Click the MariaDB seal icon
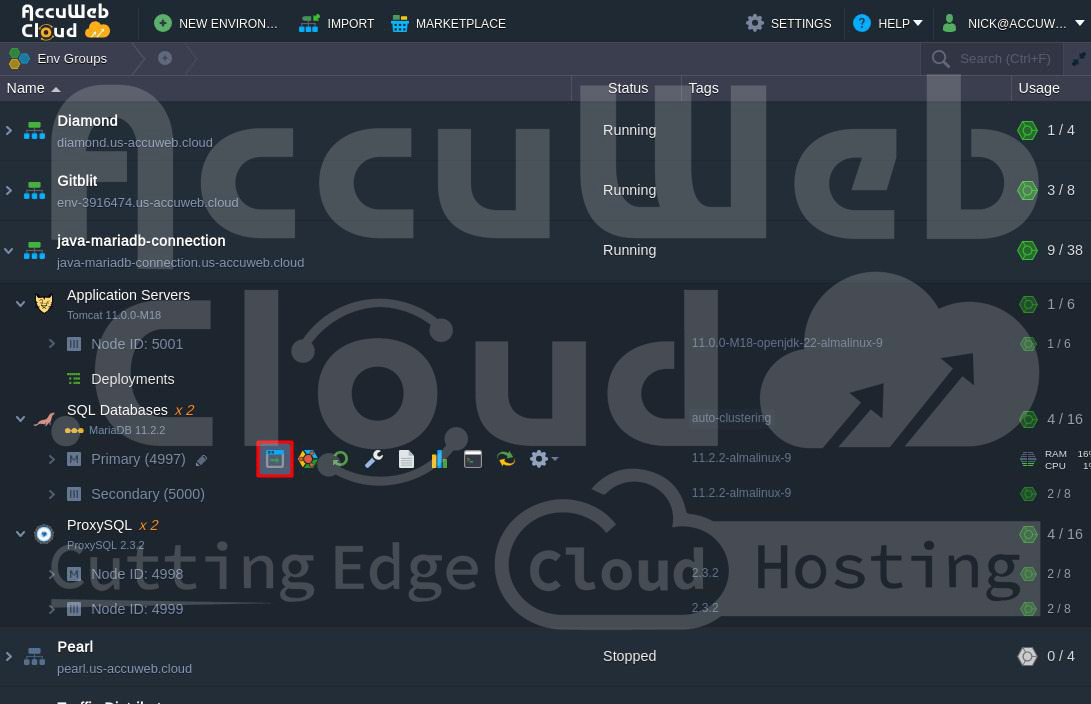This screenshot has width=1091, height=704. [44, 419]
